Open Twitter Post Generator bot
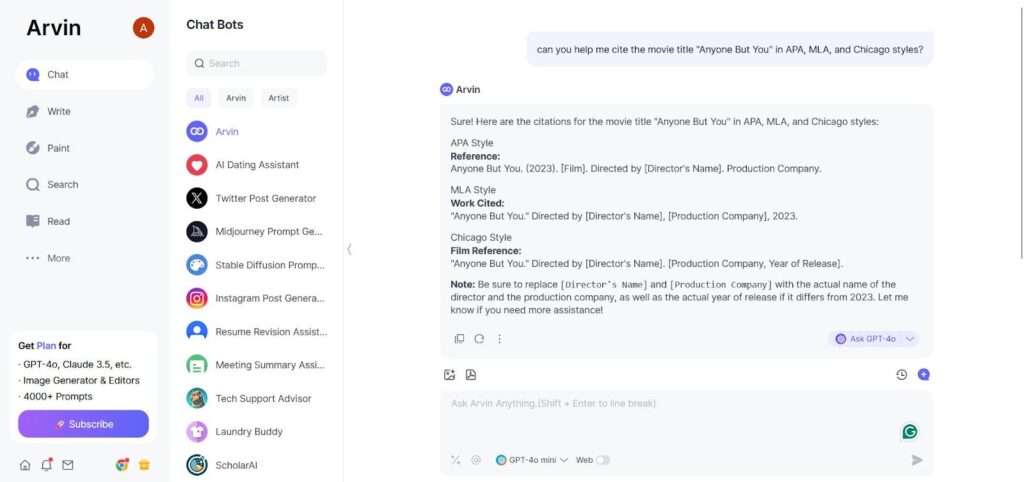Screen dimensions: 1024x482 (x=257, y=198)
